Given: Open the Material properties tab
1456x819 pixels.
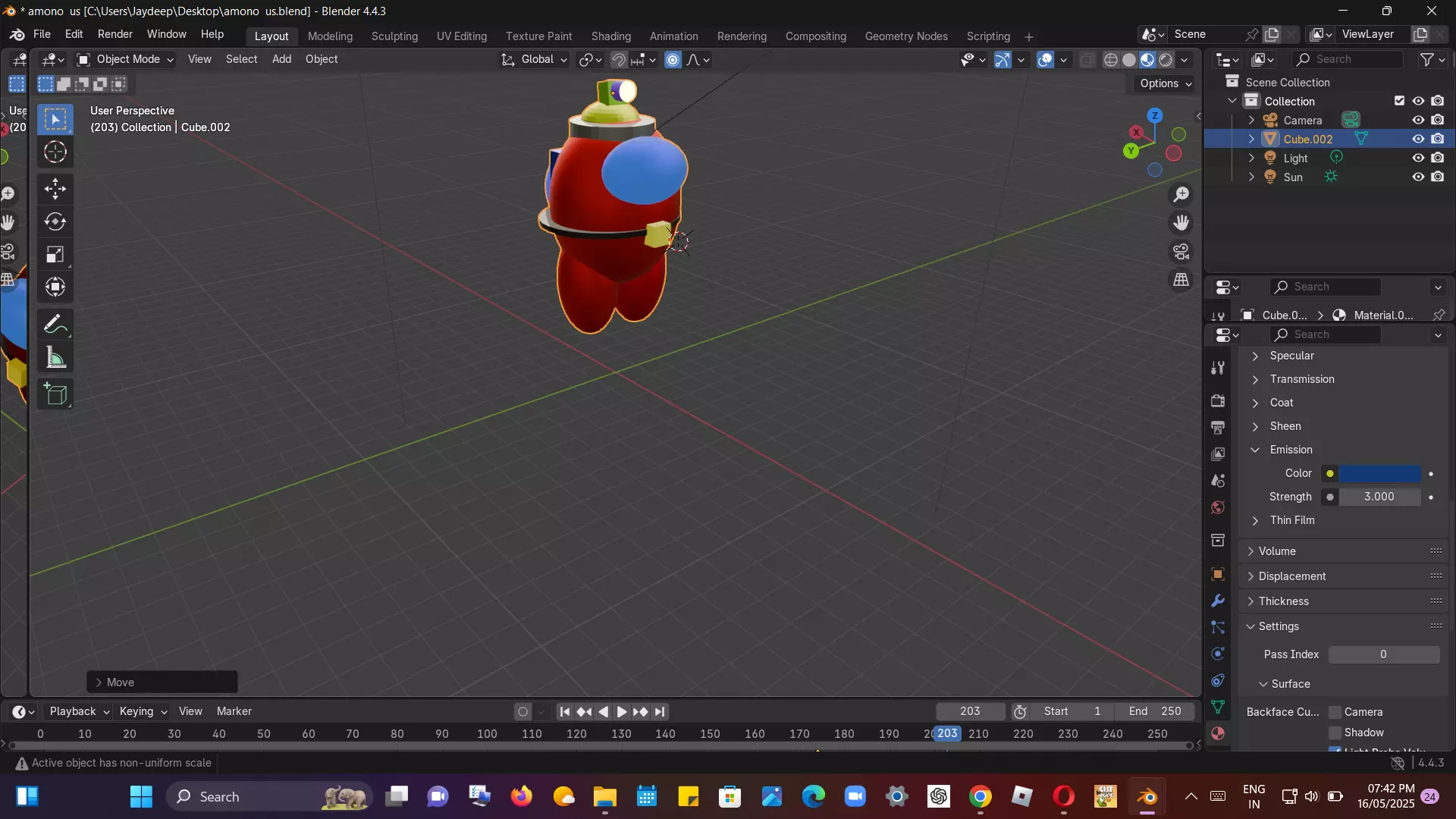Looking at the screenshot, I should 1218,733.
